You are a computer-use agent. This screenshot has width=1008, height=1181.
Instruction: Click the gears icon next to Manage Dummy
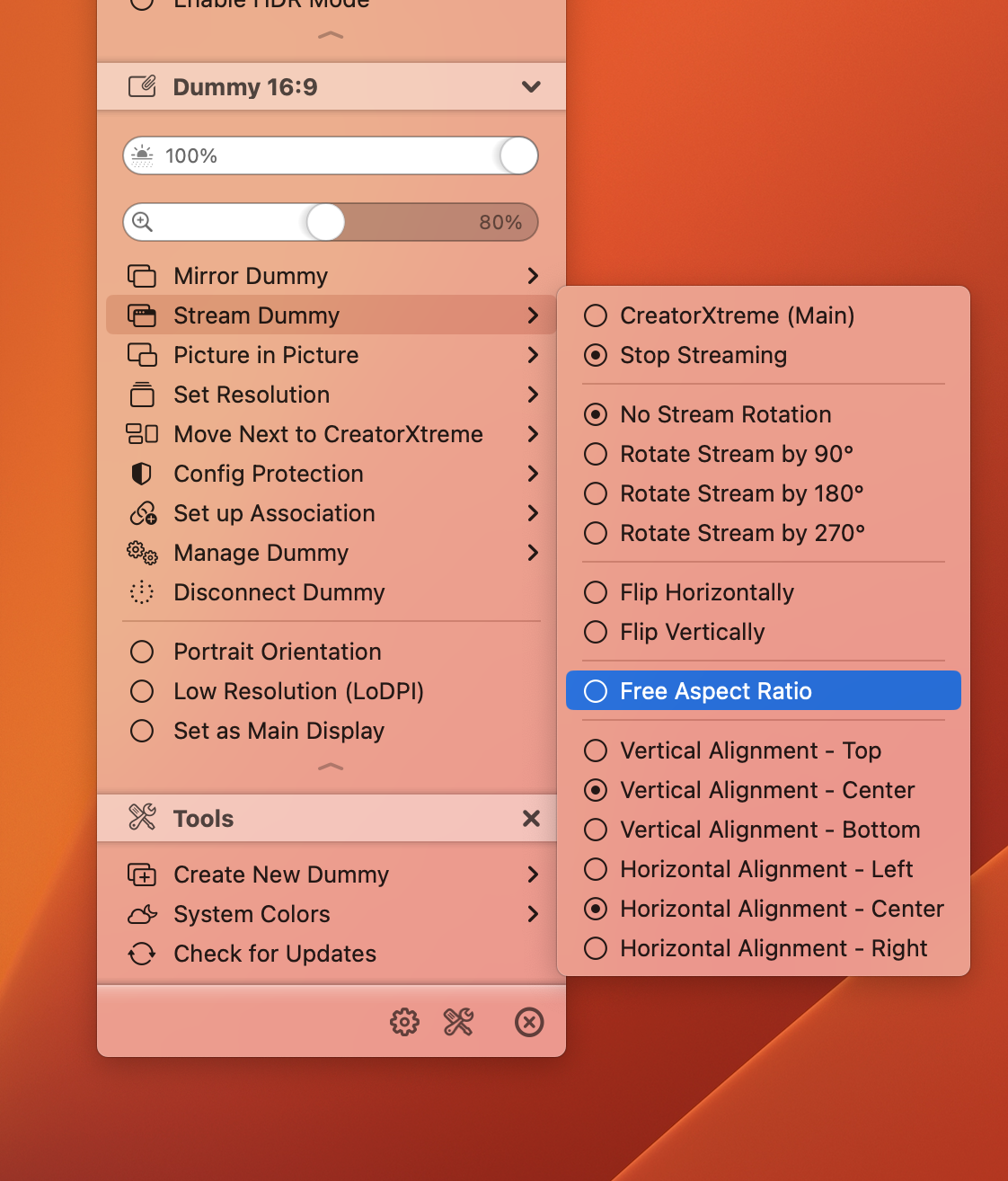point(142,553)
